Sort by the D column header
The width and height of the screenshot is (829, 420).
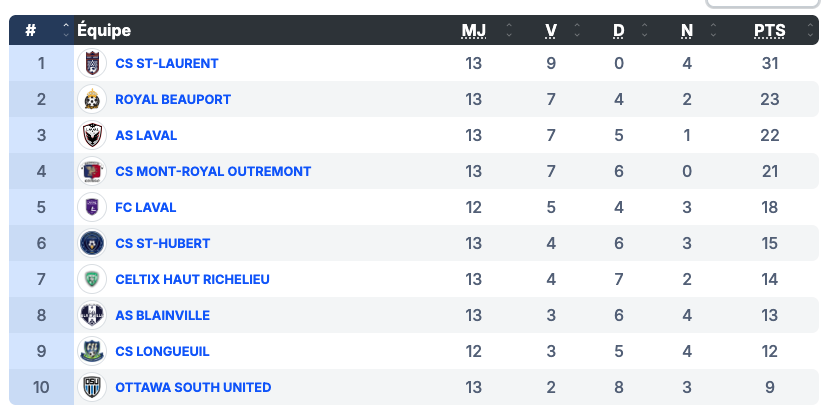pos(618,30)
